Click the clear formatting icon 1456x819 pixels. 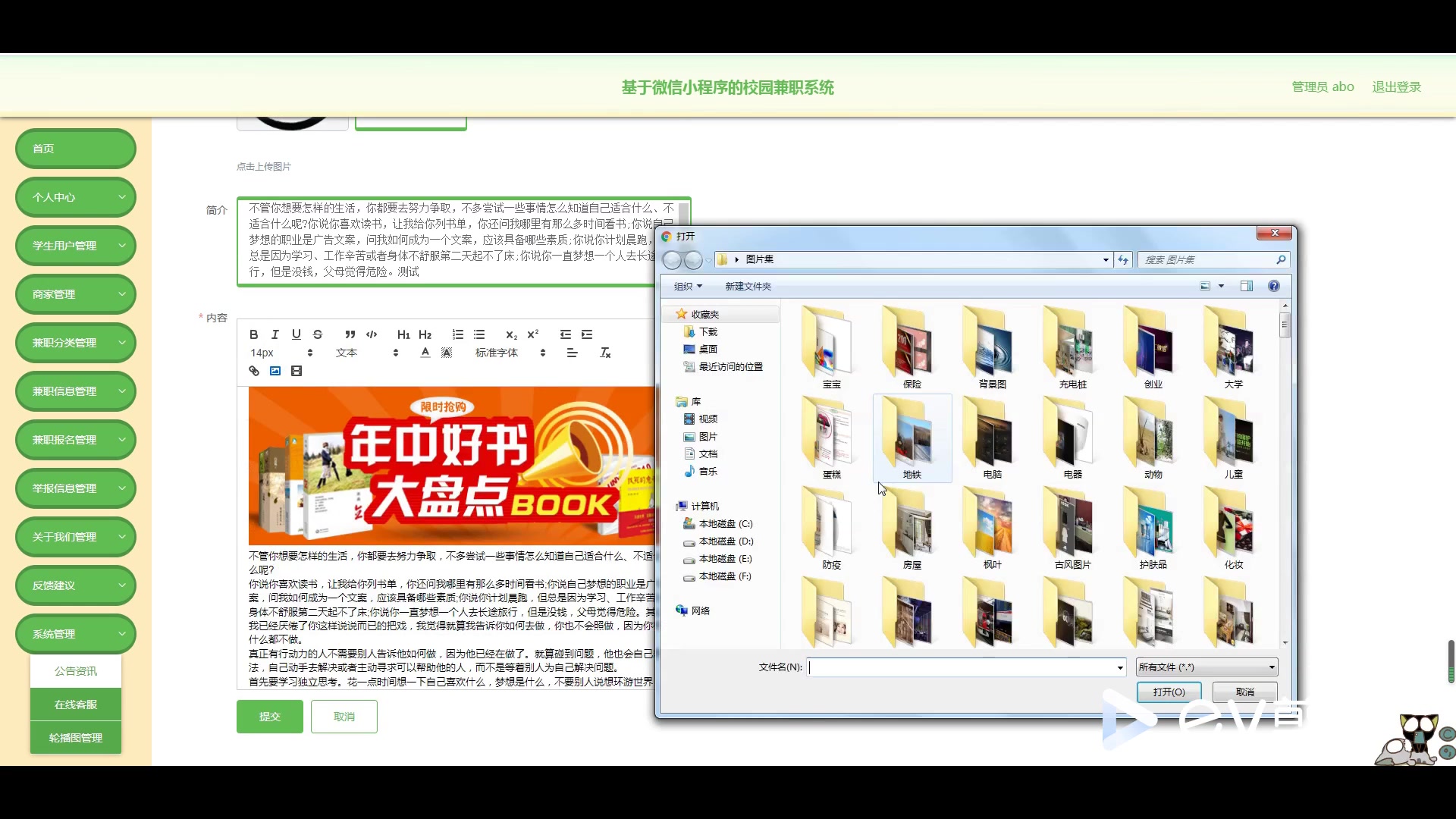click(605, 353)
